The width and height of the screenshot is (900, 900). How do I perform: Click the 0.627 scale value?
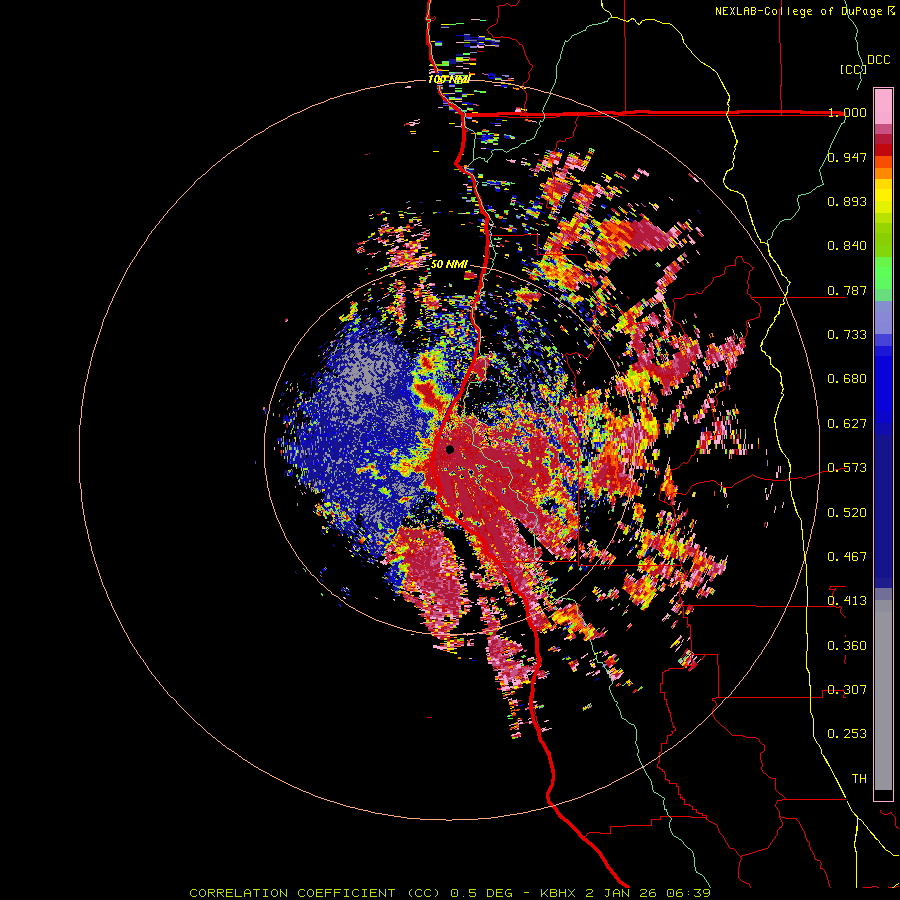[847, 424]
